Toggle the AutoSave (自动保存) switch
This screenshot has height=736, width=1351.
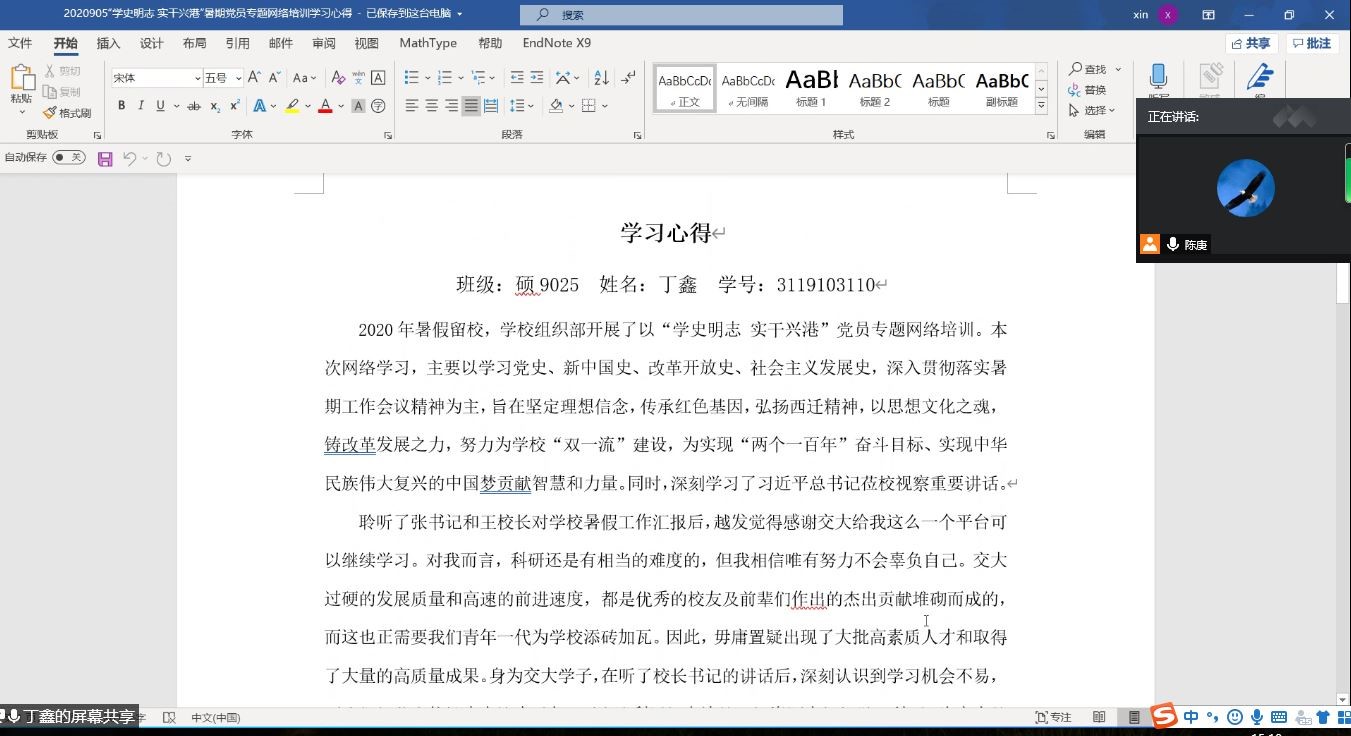(x=68, y=158)
